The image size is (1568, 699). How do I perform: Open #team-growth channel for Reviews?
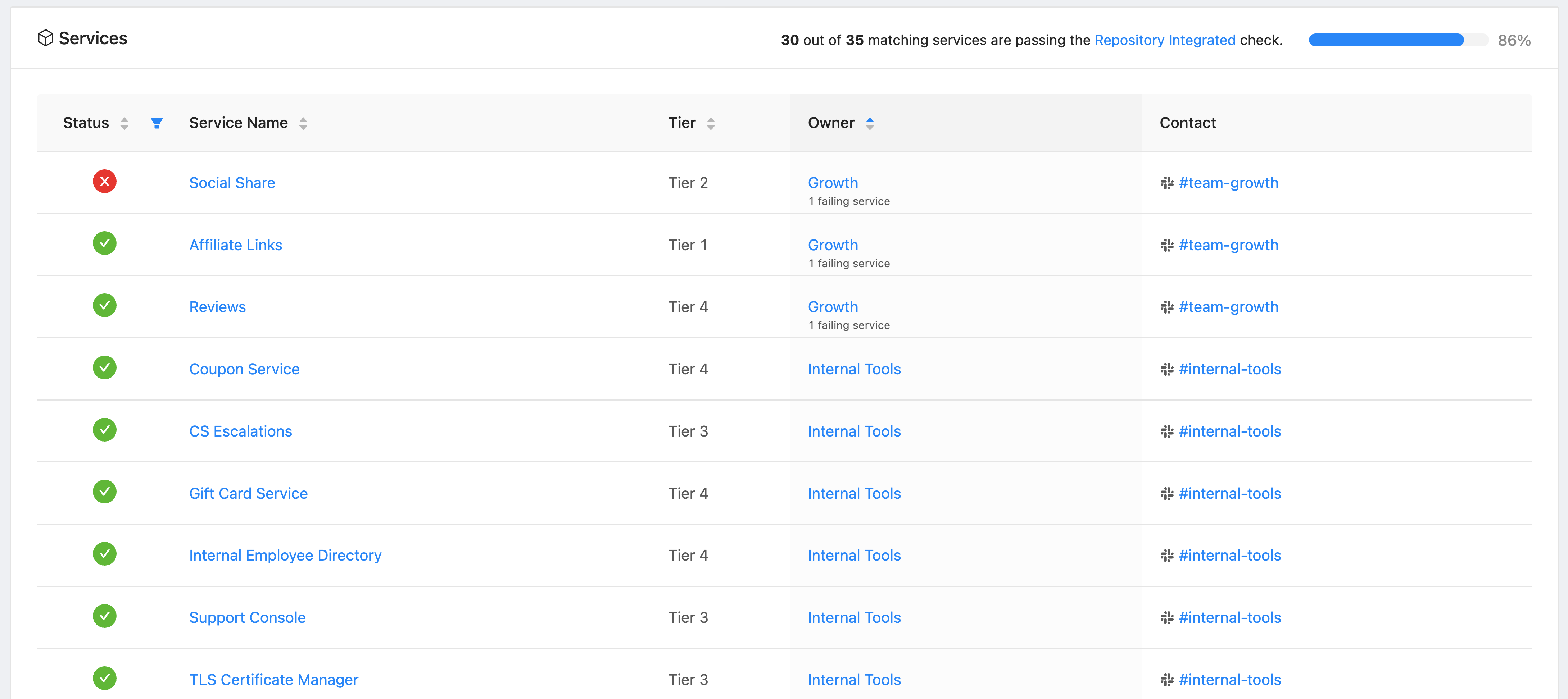(1228, 307)
